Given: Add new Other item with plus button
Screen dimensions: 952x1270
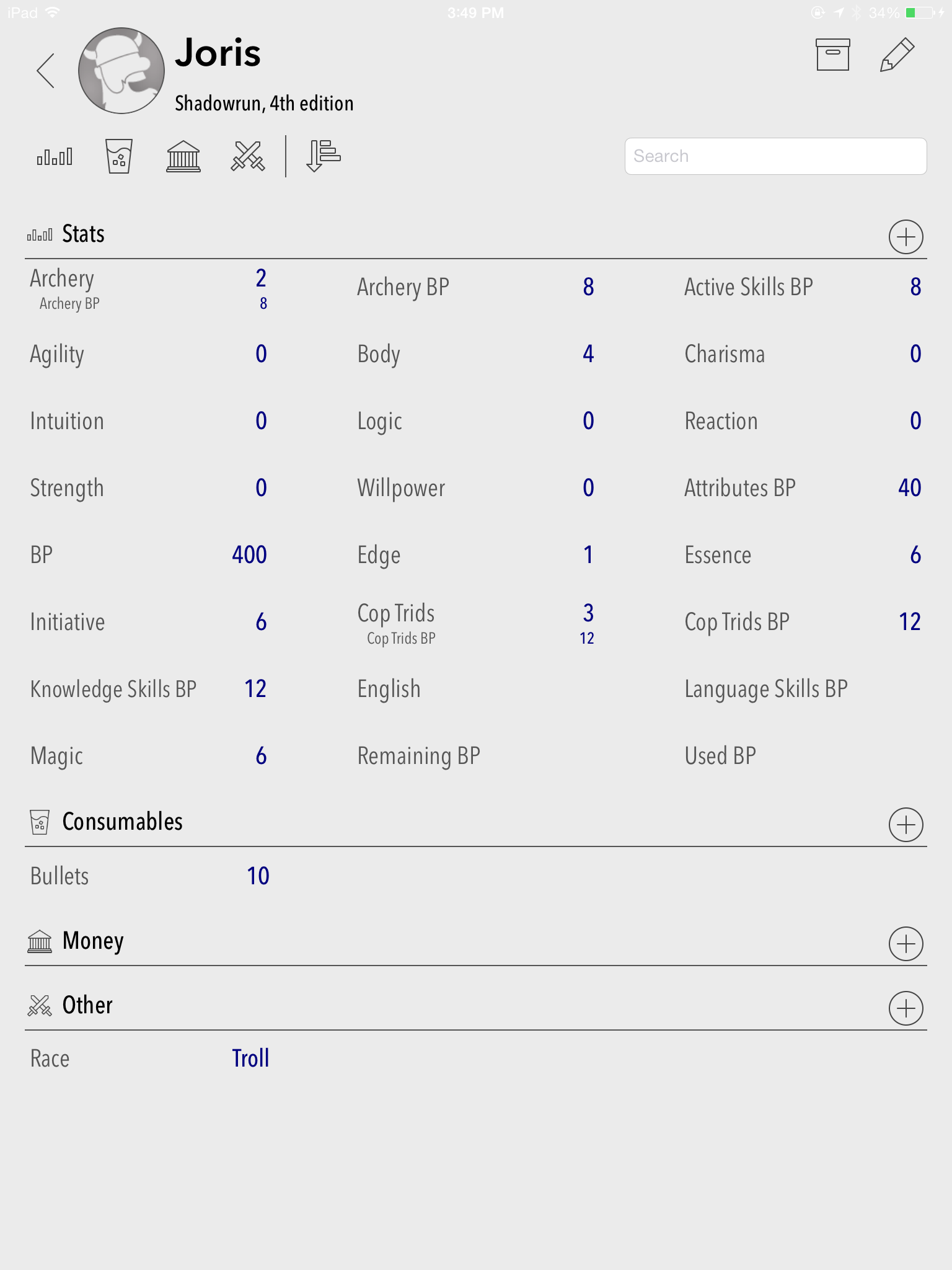Looking at the screenshot, I should coord(906,1008).
